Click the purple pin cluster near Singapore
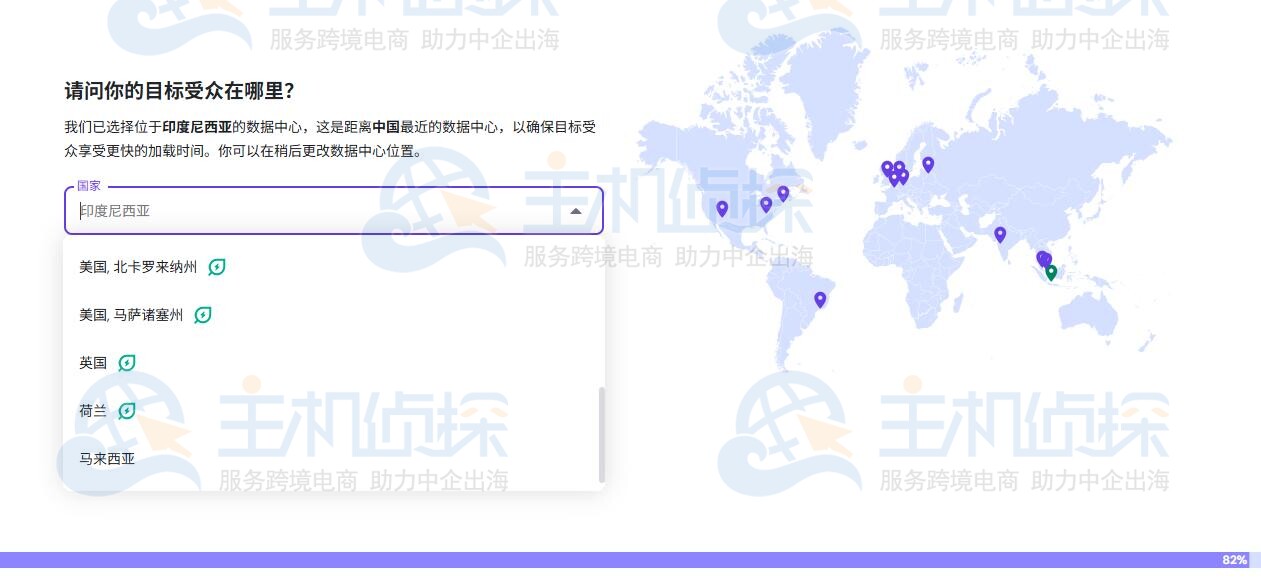Screen dimensions: 1261x582 tap(1043, 258)
